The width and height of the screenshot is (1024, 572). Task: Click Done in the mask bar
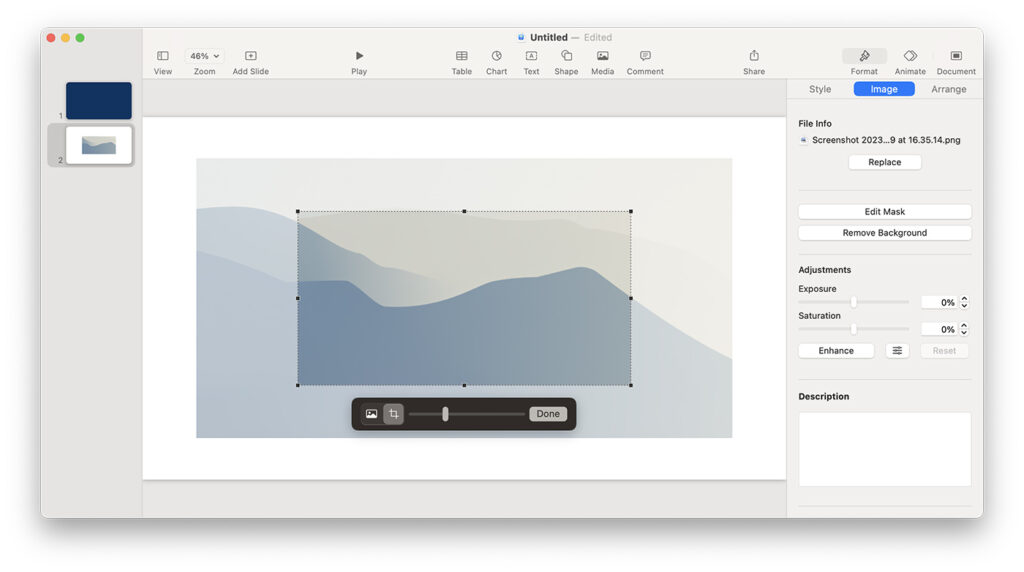click(x=548, y=414)
